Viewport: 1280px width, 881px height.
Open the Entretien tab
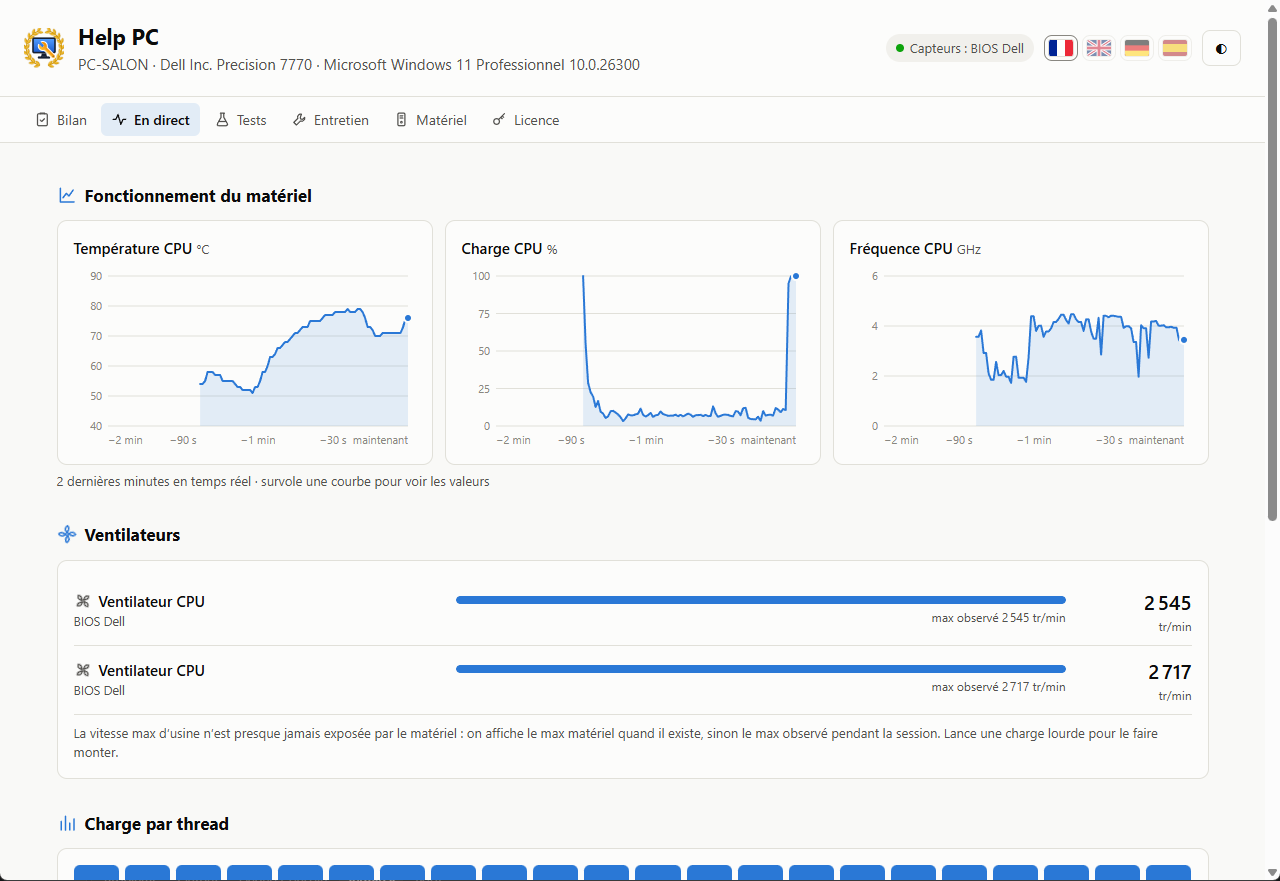pos(331,120)
